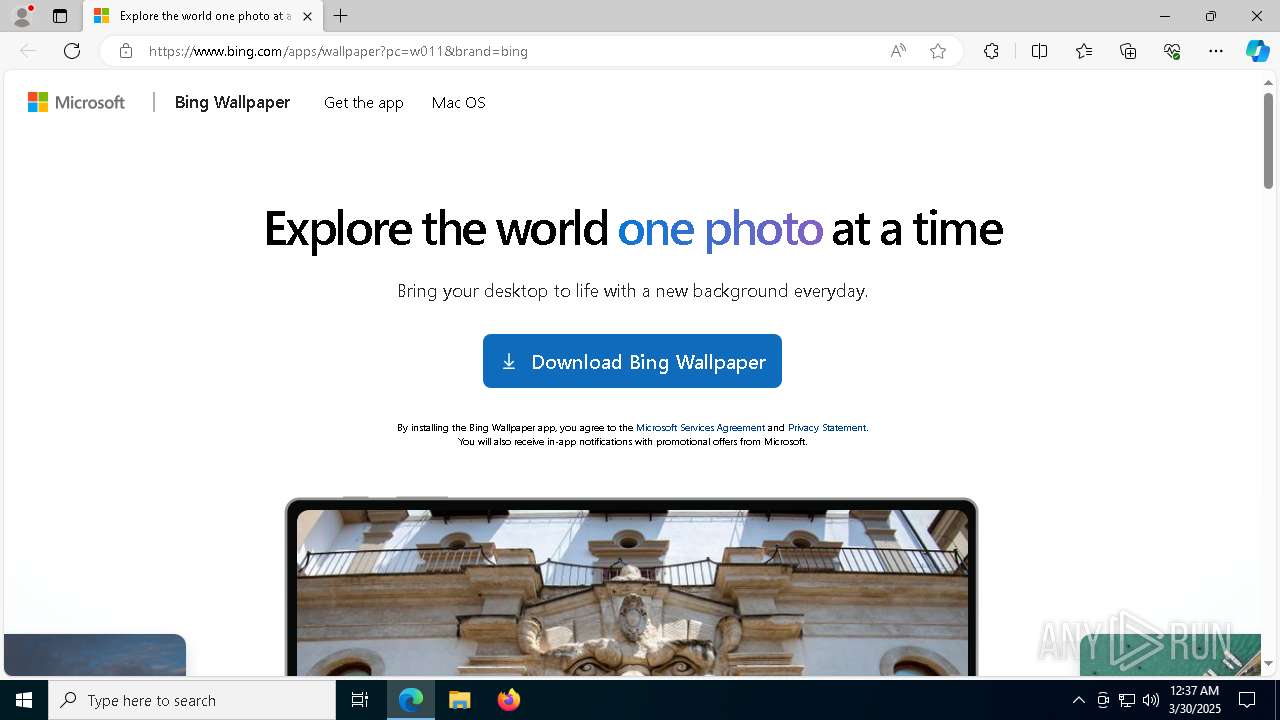Image resolution: width=1280 pixels, height=720 pixels.
Task: Open a new tab with plus icon
Action: click(341, 16)
